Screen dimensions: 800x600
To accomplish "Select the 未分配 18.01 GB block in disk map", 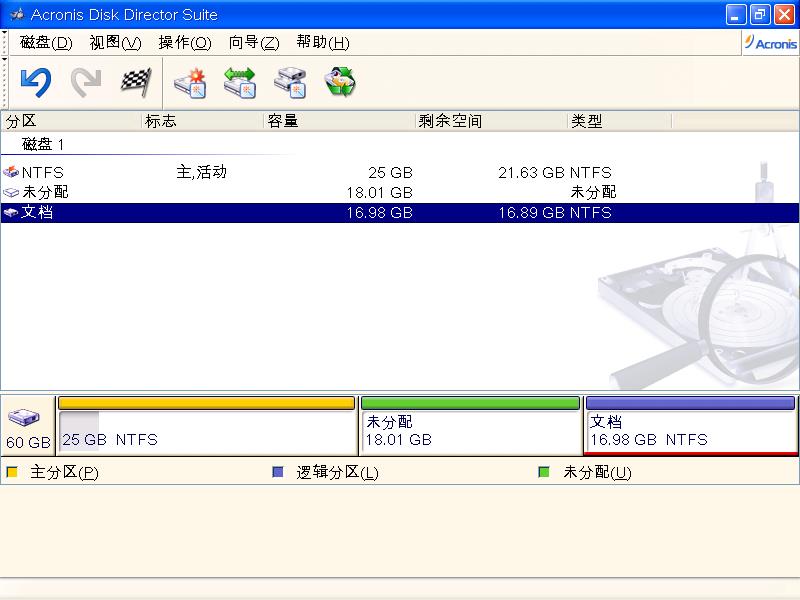I will click(470, 426).
